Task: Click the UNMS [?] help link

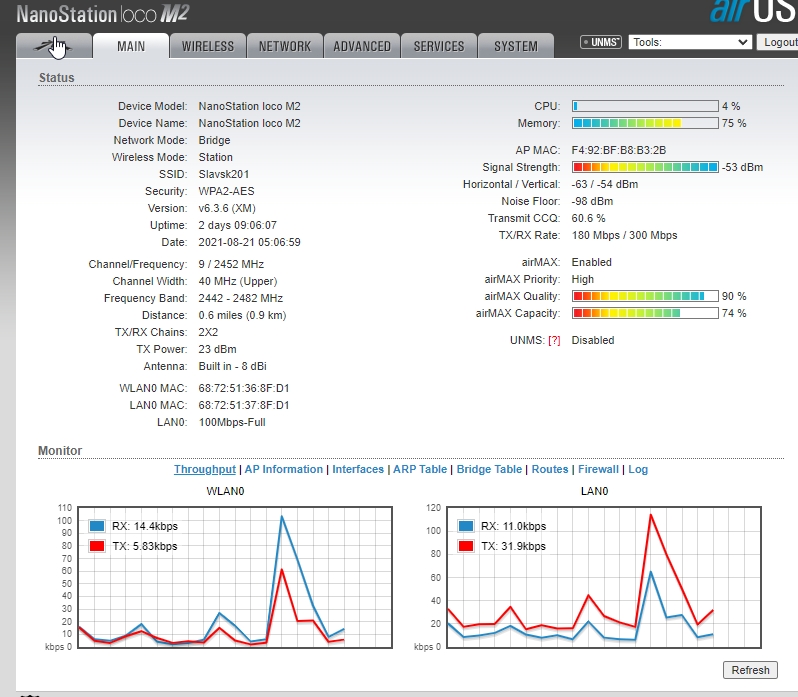Action: pyautogui.click(x=554, y=340)
